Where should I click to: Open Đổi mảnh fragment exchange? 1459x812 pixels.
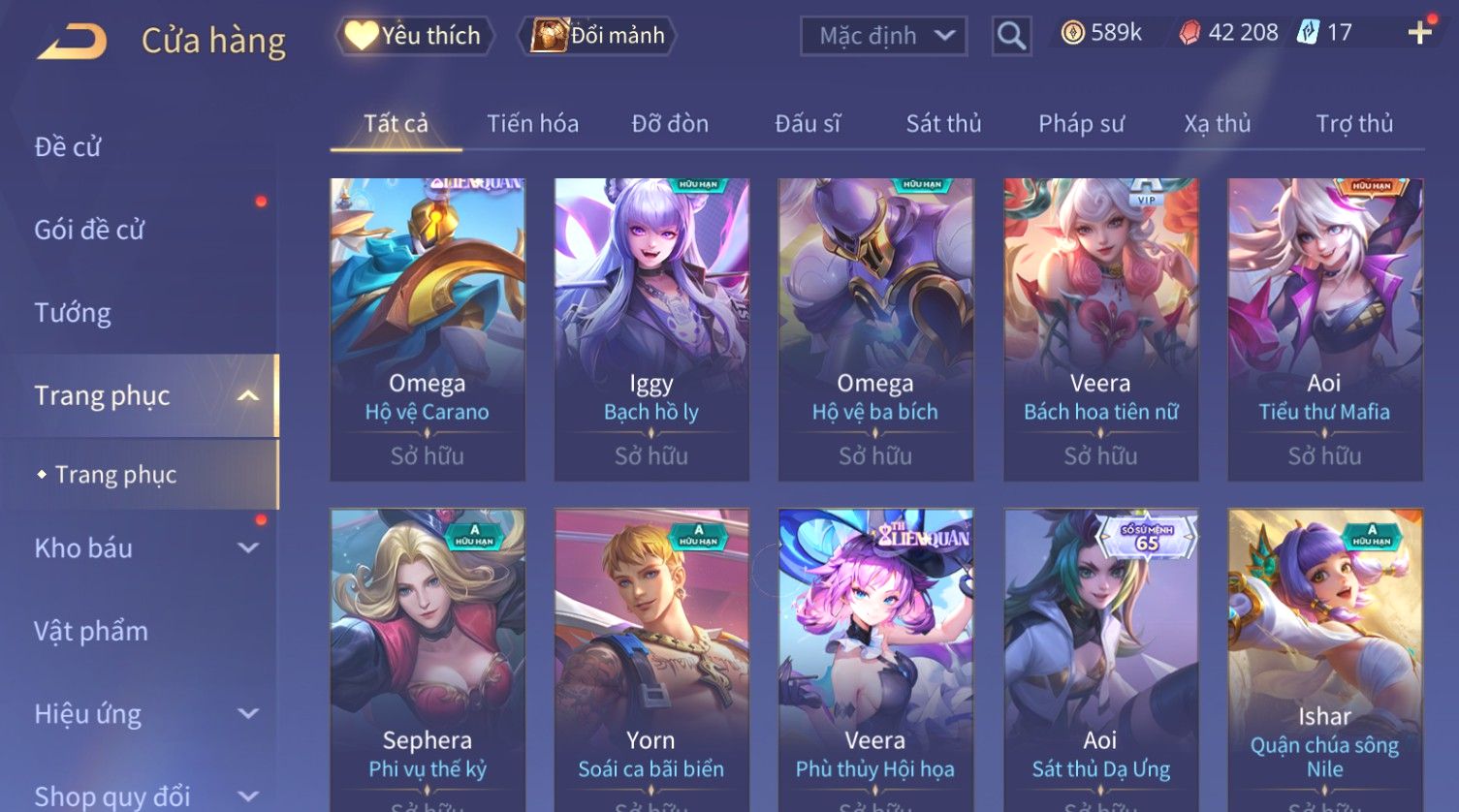[x=597, y=36]
